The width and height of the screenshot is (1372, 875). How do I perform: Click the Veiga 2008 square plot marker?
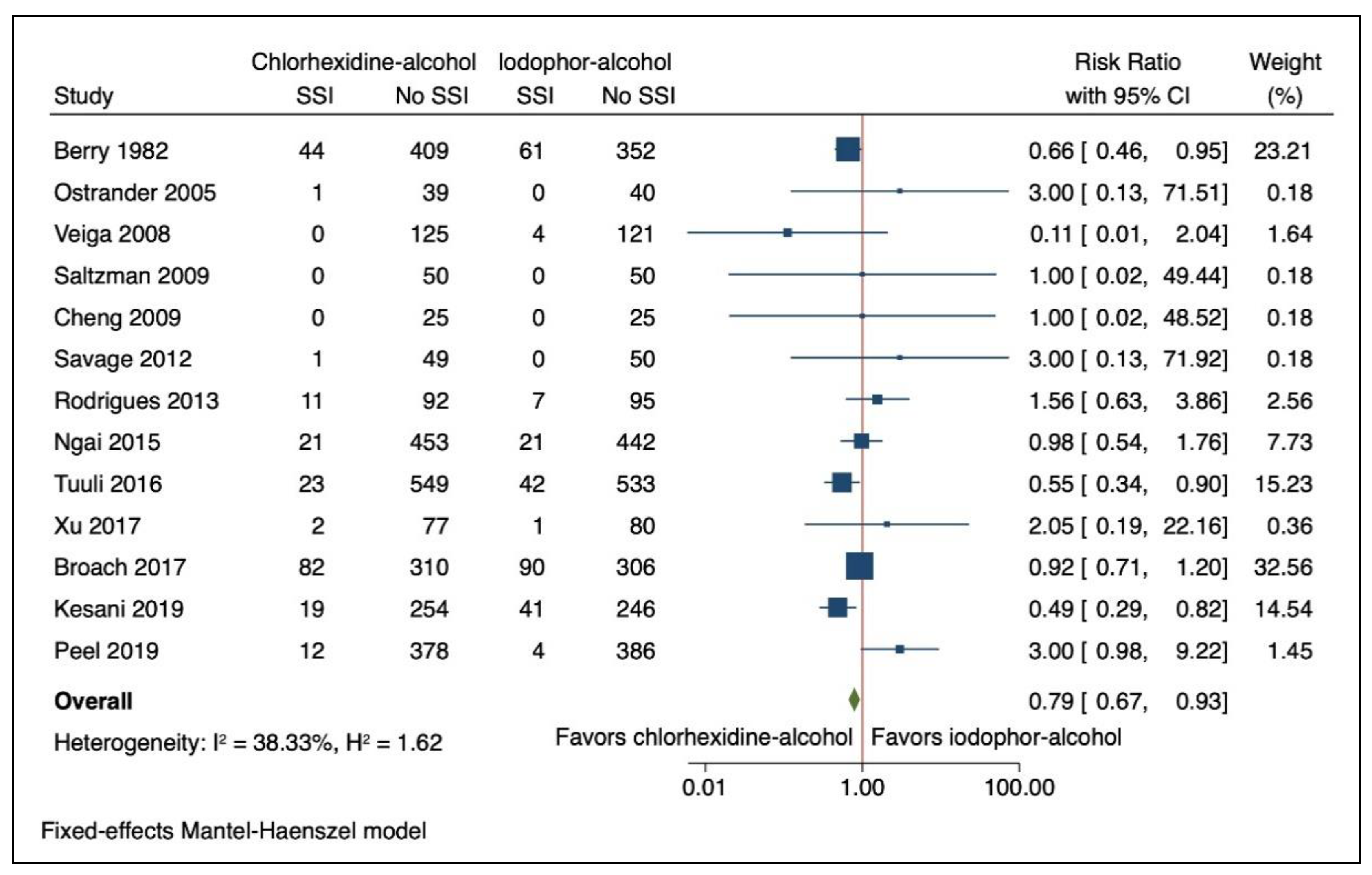pyautogui.click(x=787, y=232)
